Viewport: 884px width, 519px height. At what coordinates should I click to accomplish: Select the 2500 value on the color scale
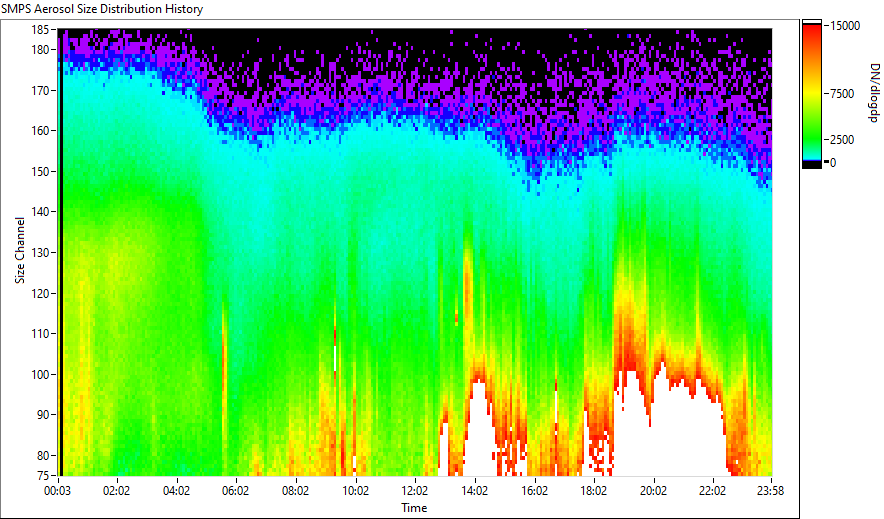click(x=842, y=140)
